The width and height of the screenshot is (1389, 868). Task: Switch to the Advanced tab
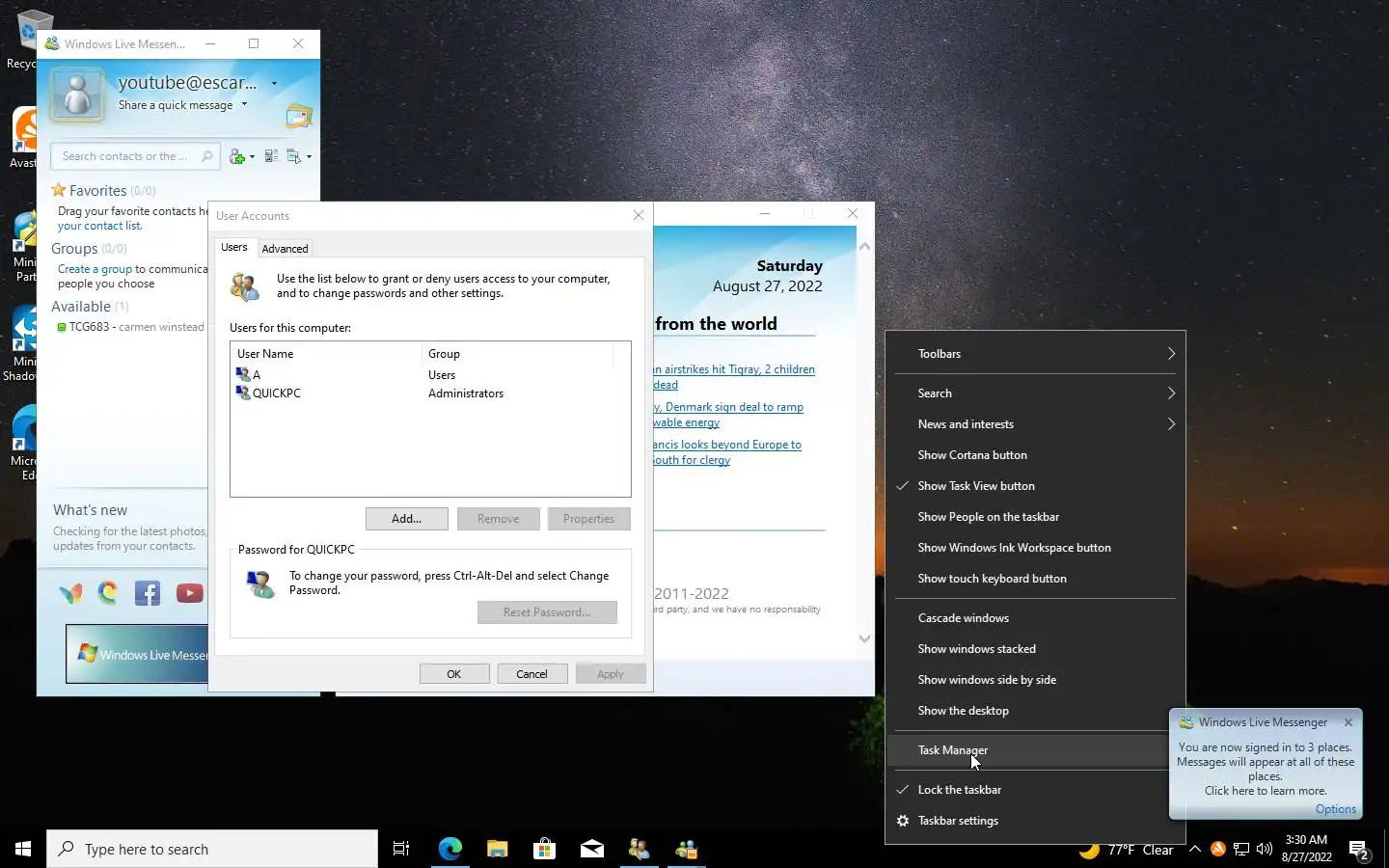[x=286, y=249]
